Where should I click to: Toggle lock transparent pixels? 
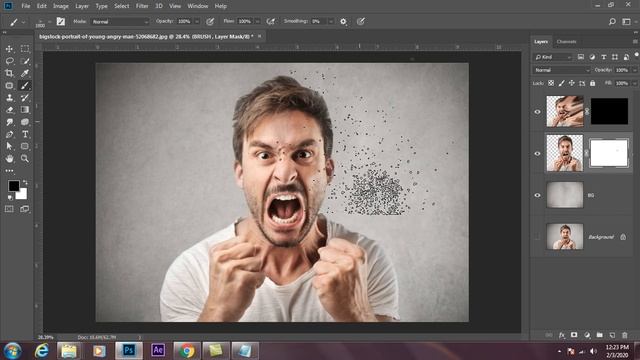click(x=551, y=83)
